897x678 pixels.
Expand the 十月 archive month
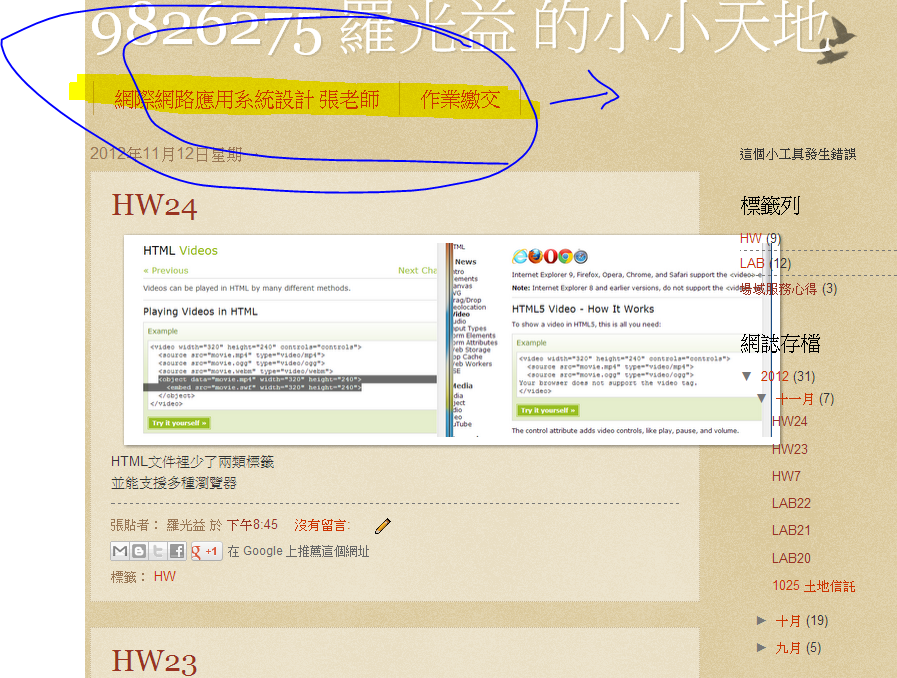(x=761, y=620)
